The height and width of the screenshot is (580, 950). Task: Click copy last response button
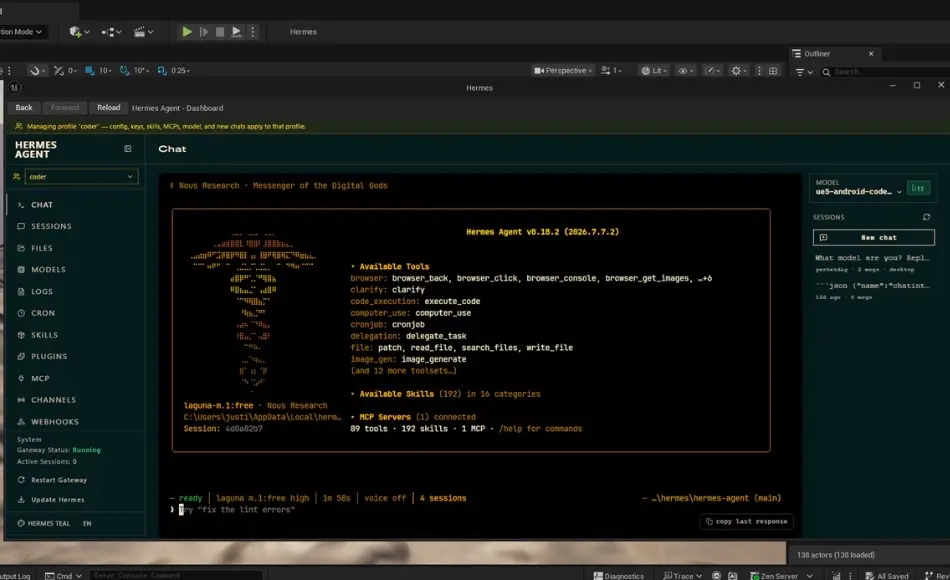[x=746, y=521]
